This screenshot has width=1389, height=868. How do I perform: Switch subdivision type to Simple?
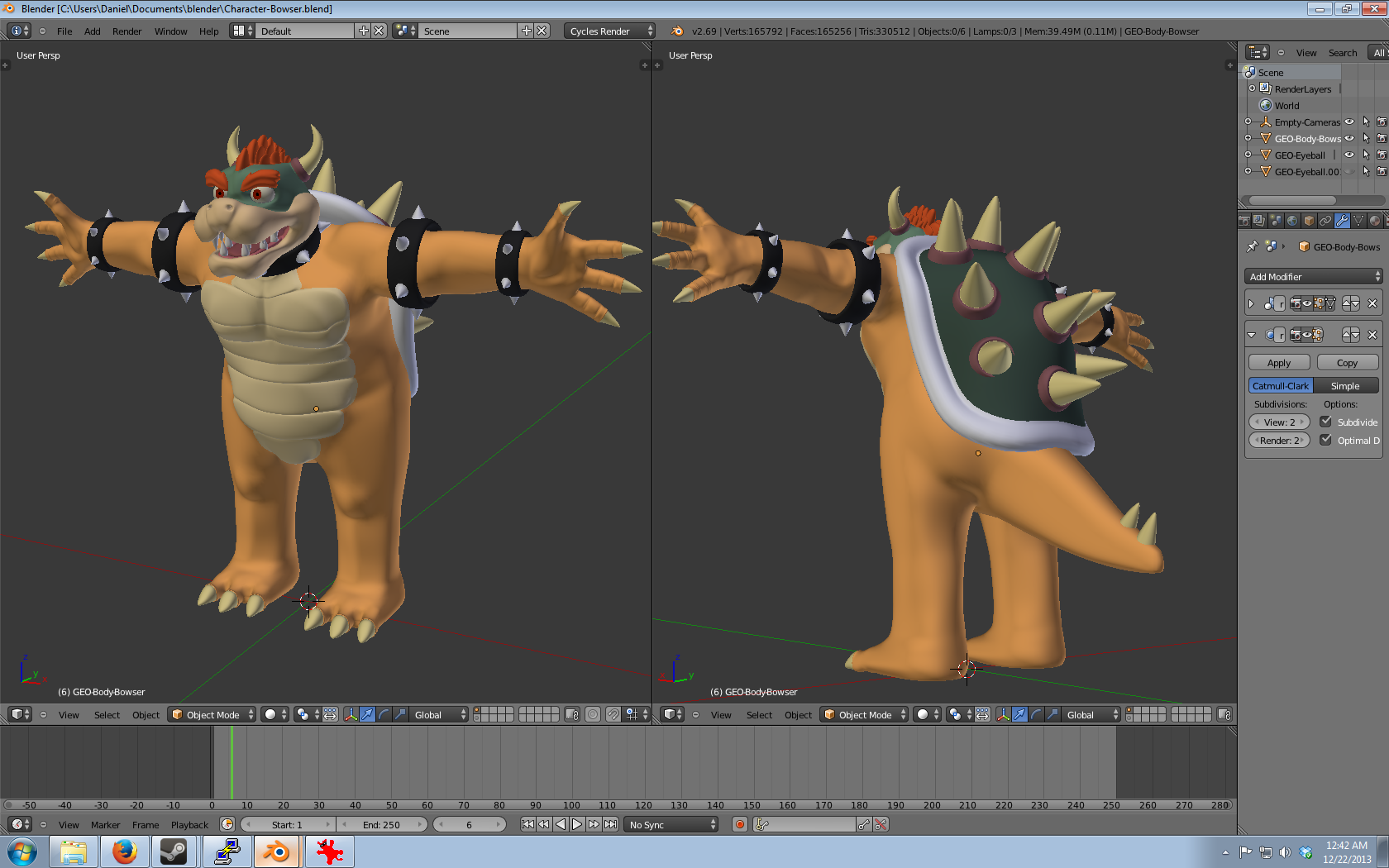pos(1345,386)
